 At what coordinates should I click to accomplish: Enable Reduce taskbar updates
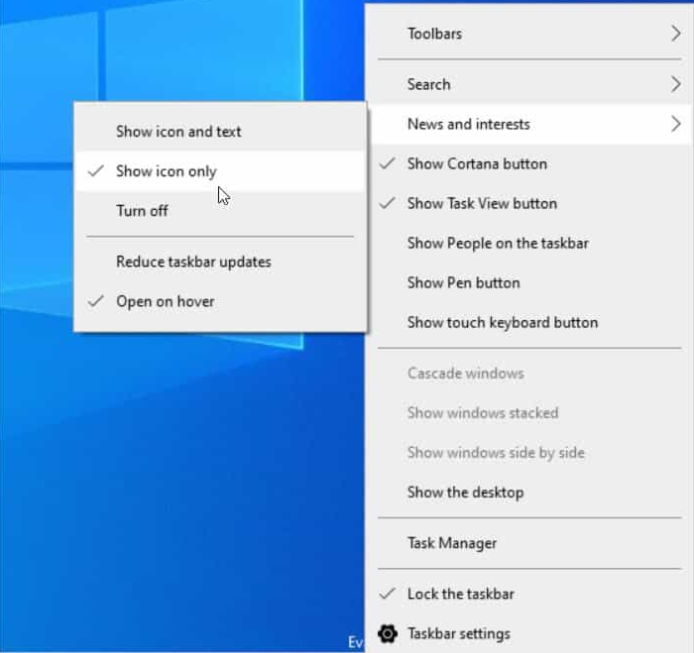[x=193, y=262]
